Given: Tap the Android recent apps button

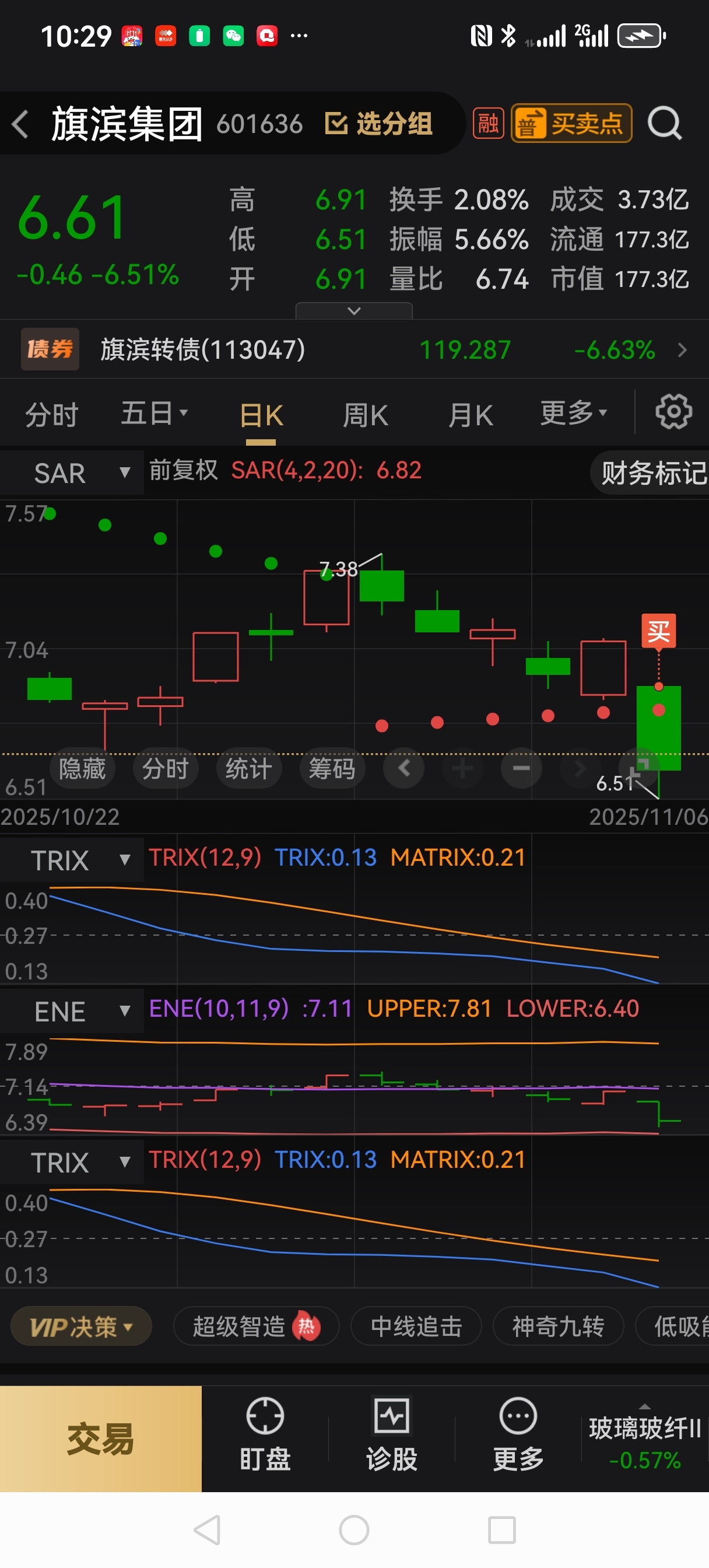Looking at the screenshot, I should [x=502, y=1530].
